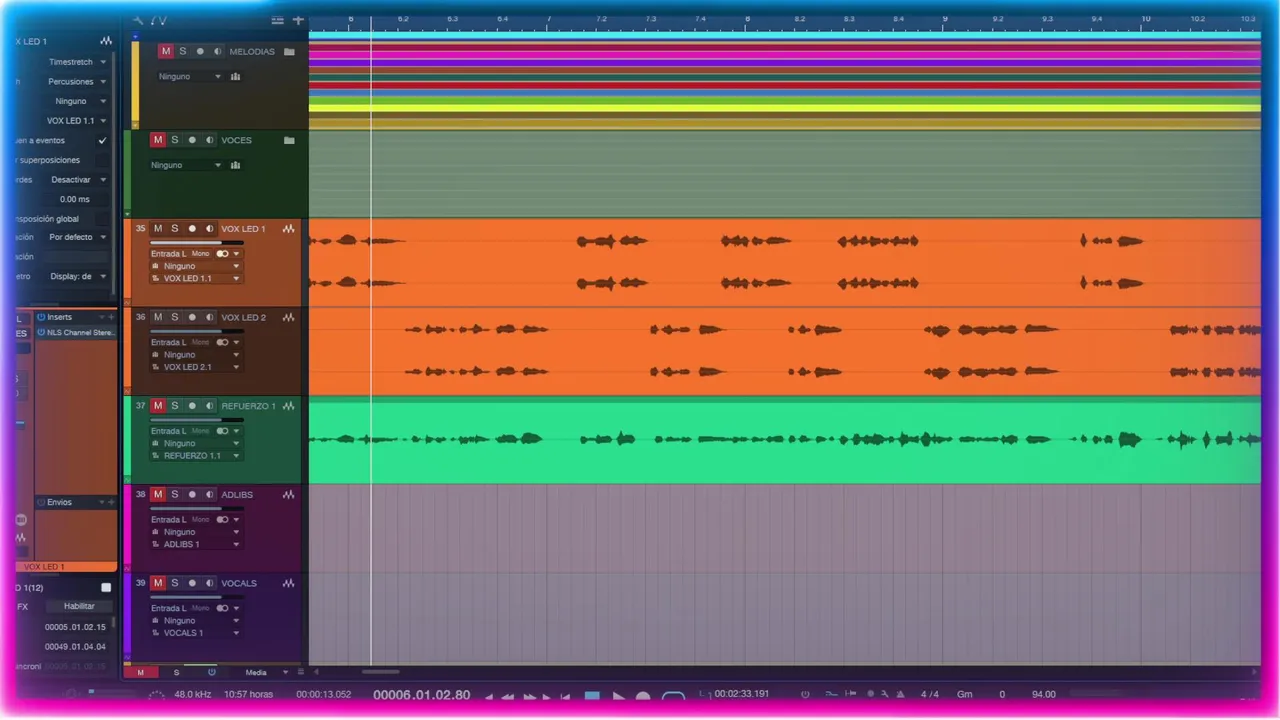Click Mono button on VOX LED 1
1280x720 pixels.
[x=201, y=254]
